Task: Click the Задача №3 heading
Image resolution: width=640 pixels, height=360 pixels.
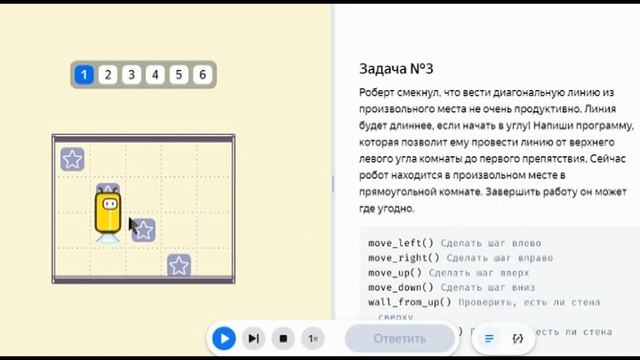Action: [x=396, y=69]
